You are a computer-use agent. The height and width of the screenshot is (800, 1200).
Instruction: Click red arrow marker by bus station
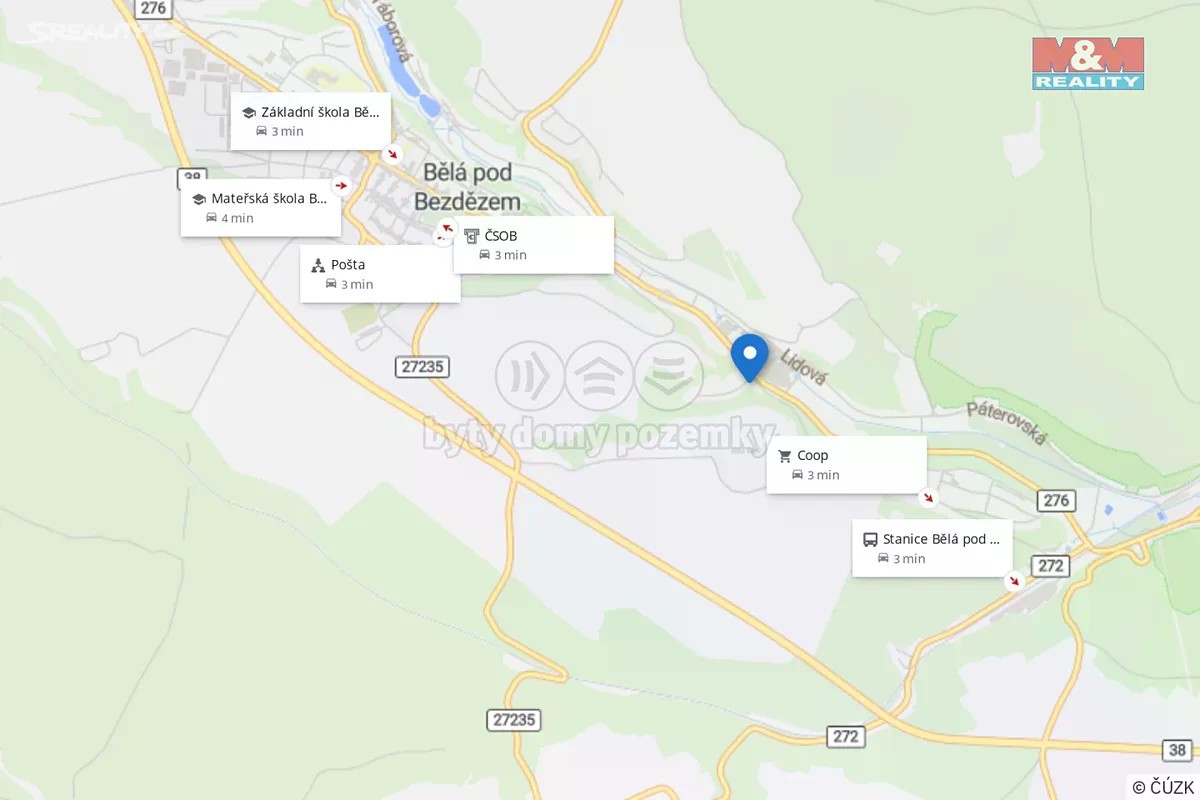click(1014, 580)
